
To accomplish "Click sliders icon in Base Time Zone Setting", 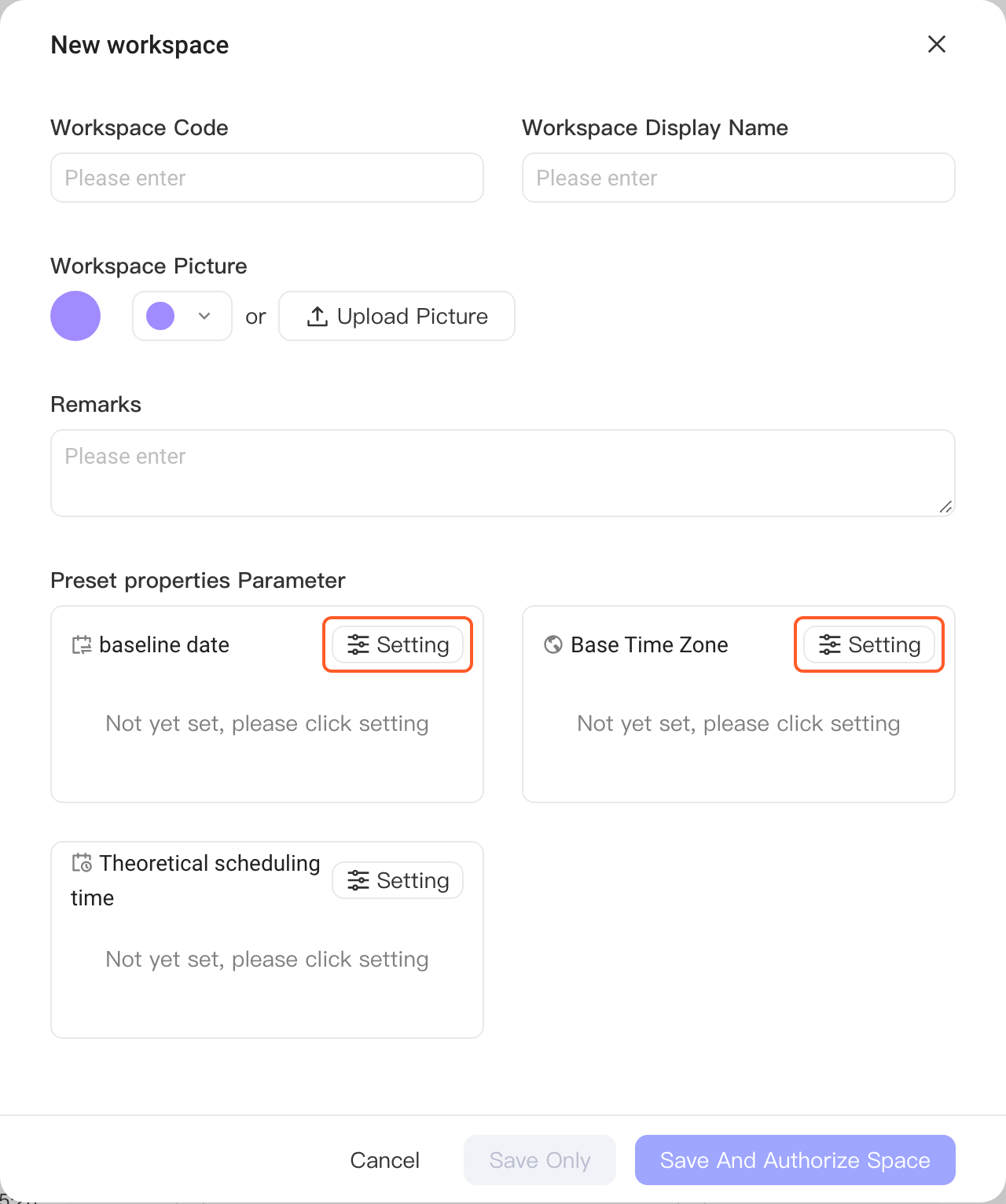I will click(x=830, y=644).
